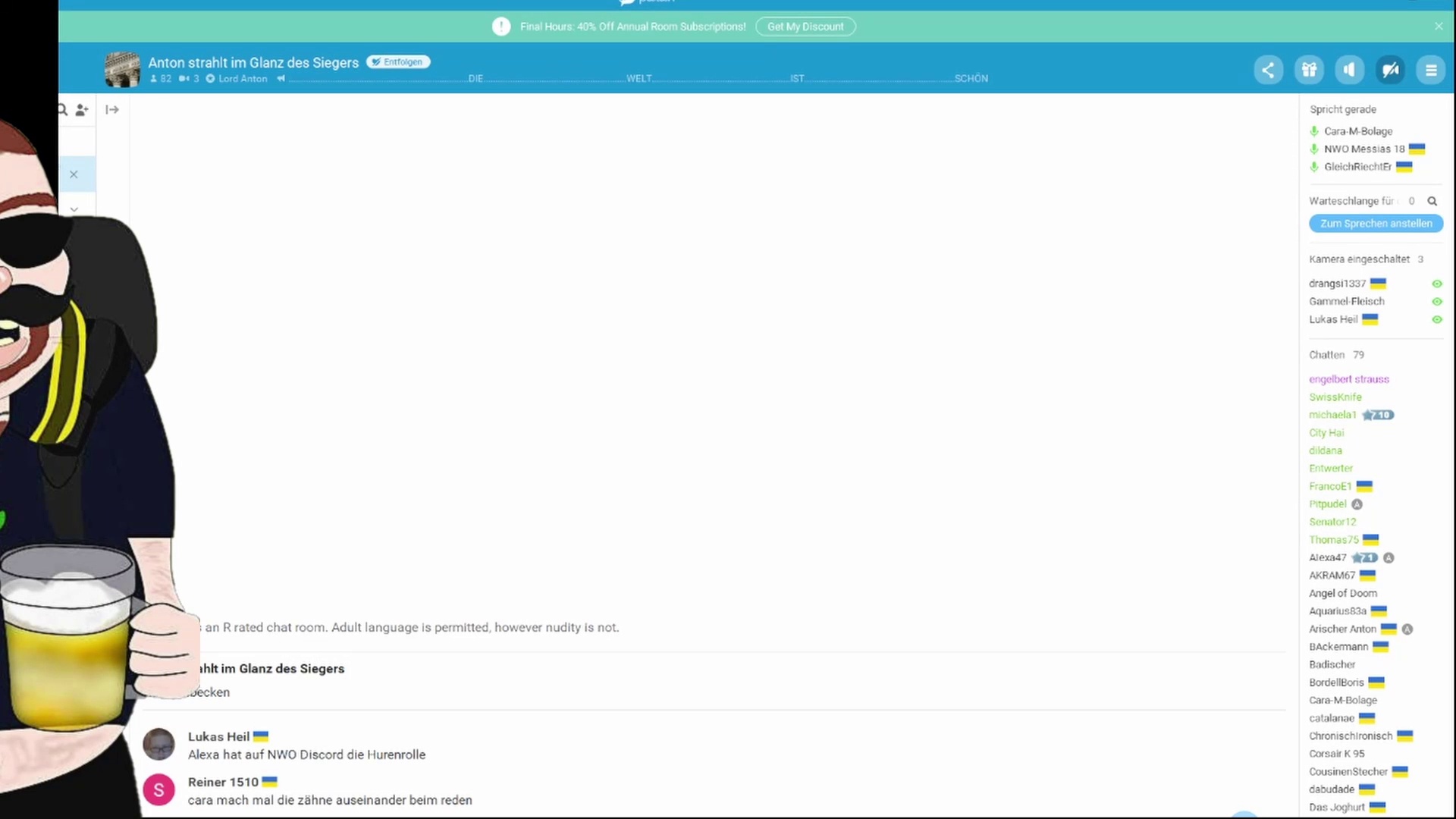The width and height of the screenshot is (1456, 819).
Task: Search the speaking queue magnifier icon
Action: 1432,201
